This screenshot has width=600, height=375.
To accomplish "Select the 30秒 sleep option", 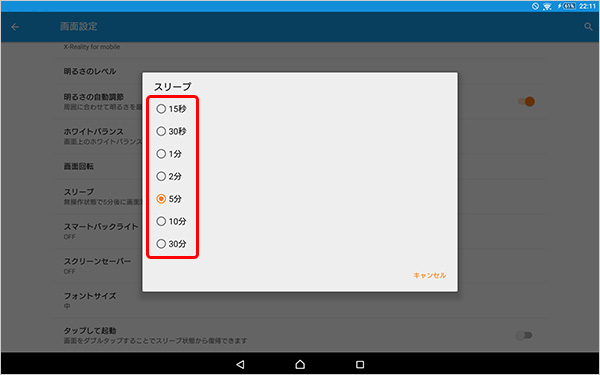I will tap(171, 132).
